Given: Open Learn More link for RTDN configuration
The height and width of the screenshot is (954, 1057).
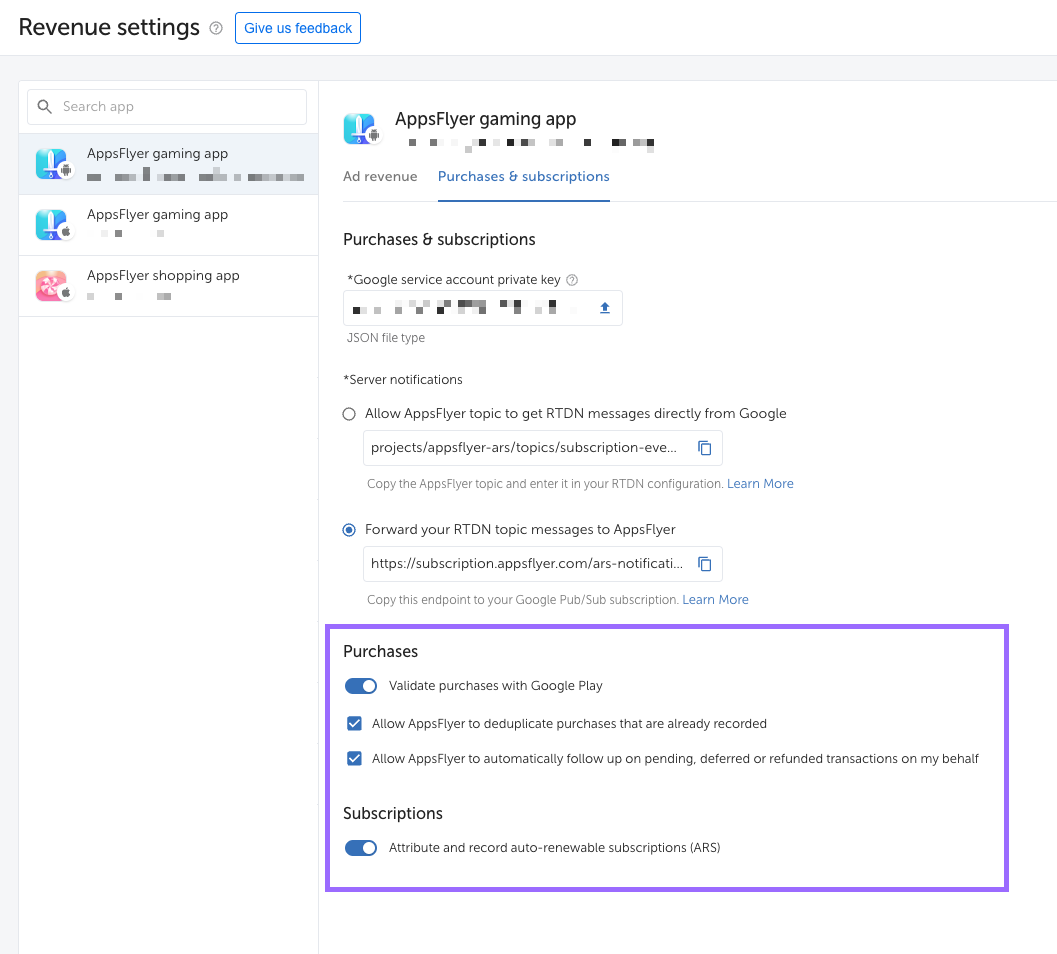Looking at the screenshot, I should point(760,484).
